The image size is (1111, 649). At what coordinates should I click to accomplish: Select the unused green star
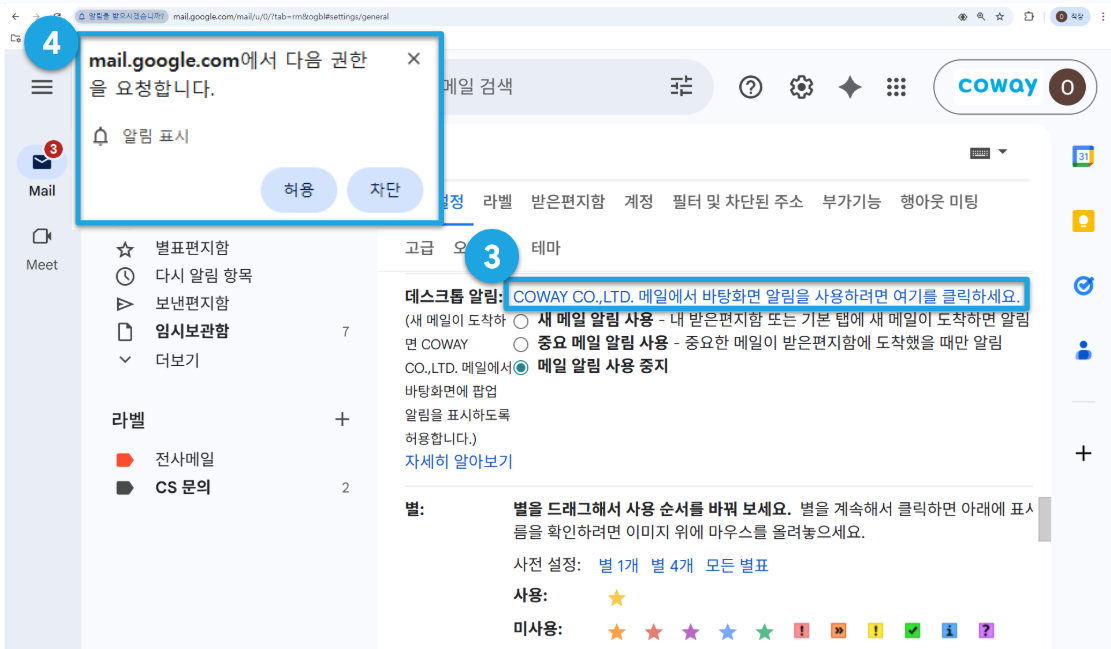[x=764, y=631]
